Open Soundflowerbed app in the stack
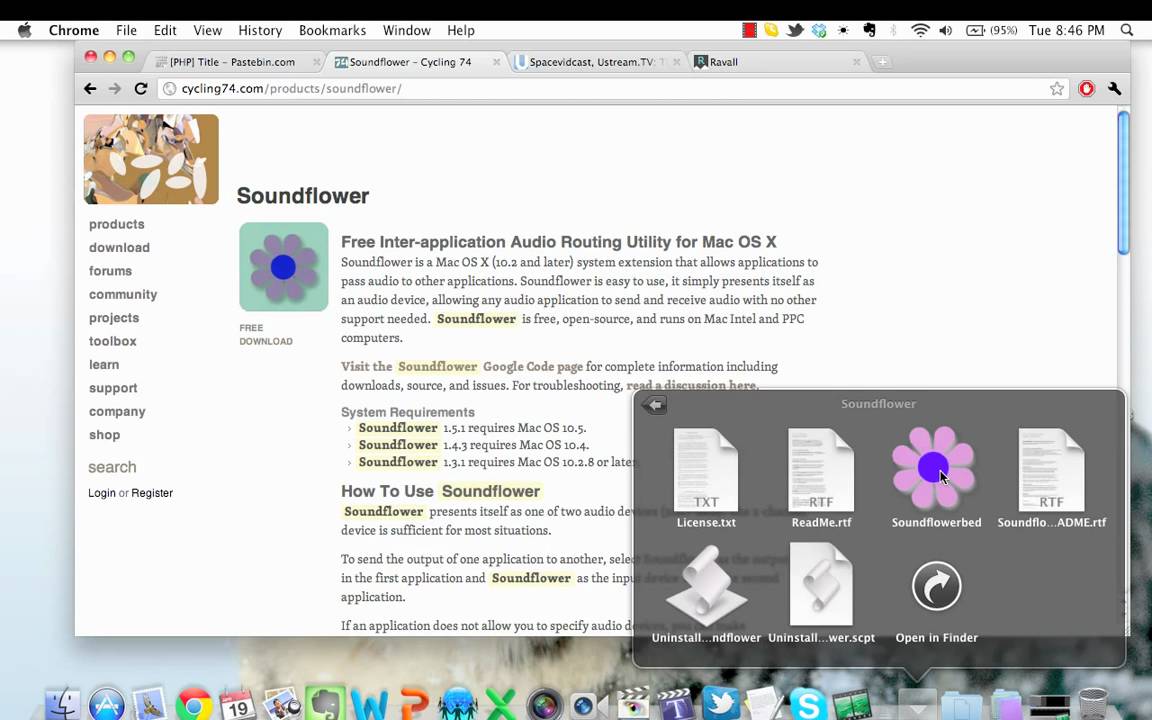Screen dimensions: 1152x720 point(934,468)
